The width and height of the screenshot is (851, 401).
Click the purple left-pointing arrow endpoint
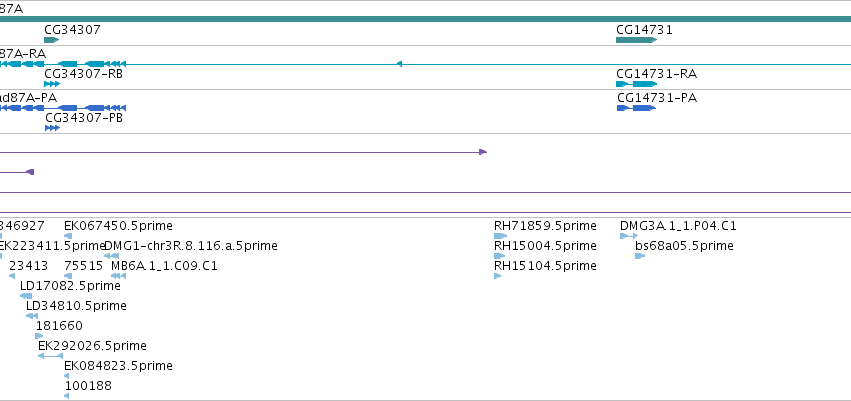click(x=30, y=172)
